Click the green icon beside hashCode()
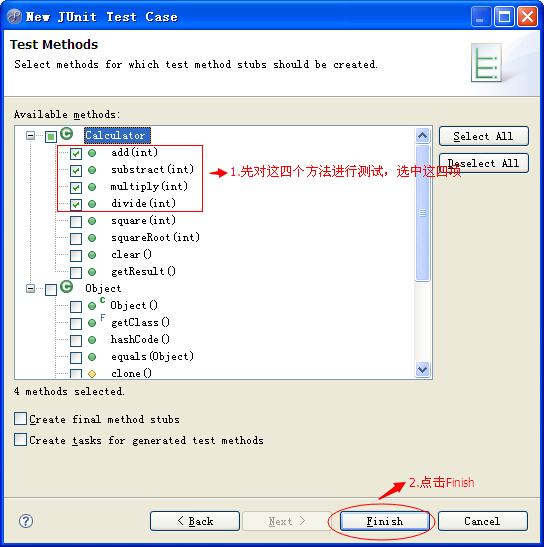Screen dimensions: 544x547 [92, 340]
